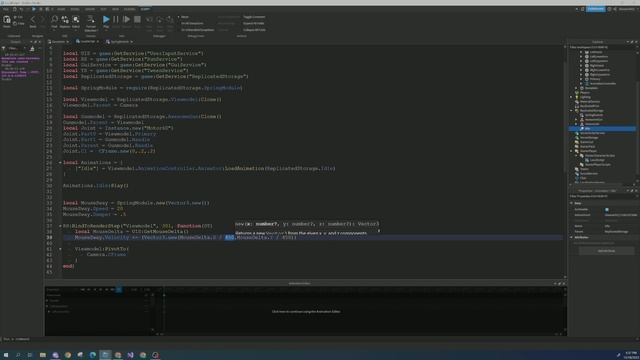Click the Collaborate button at top right

596,9
